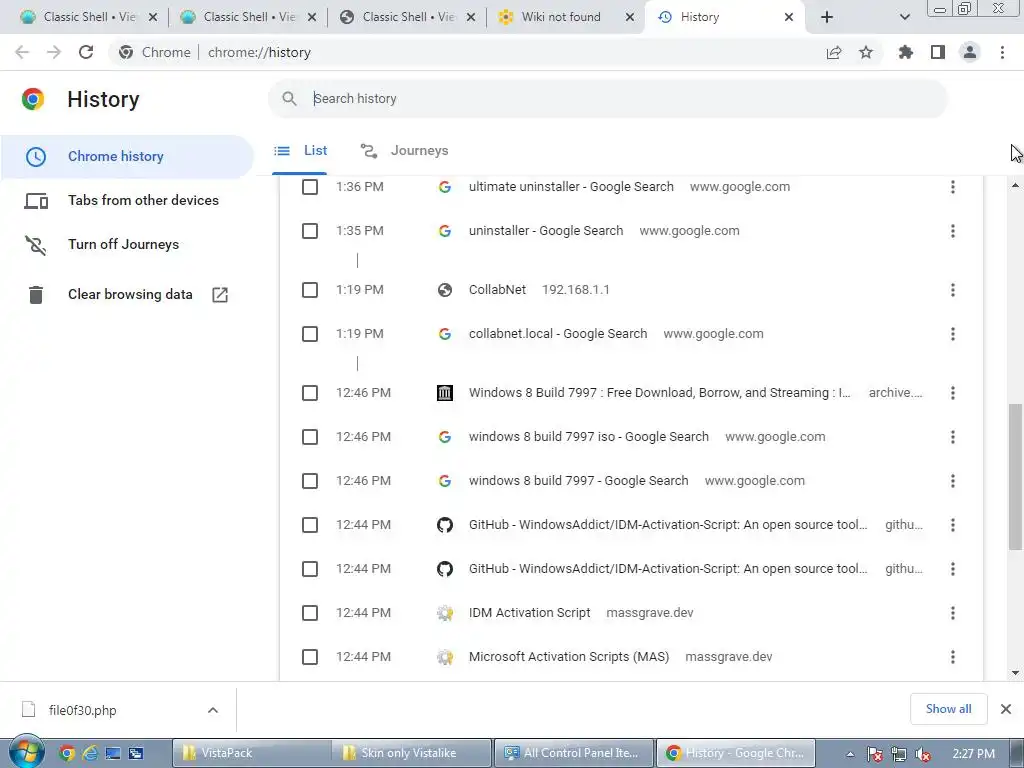Open the Windows 8 Build 7997 archive link
Viewport: 1024px width, 768px height.
(660, 393)
